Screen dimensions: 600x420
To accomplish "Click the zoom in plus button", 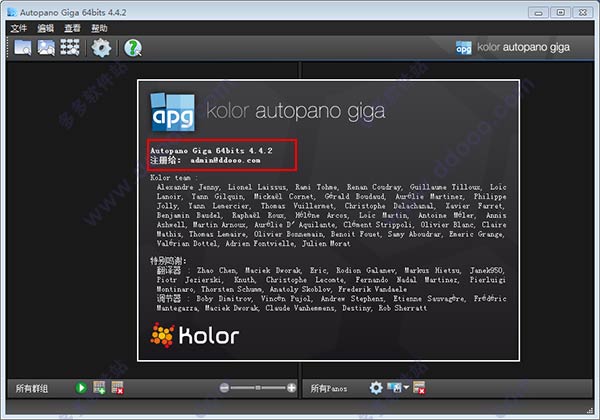I will click(291, 388).
